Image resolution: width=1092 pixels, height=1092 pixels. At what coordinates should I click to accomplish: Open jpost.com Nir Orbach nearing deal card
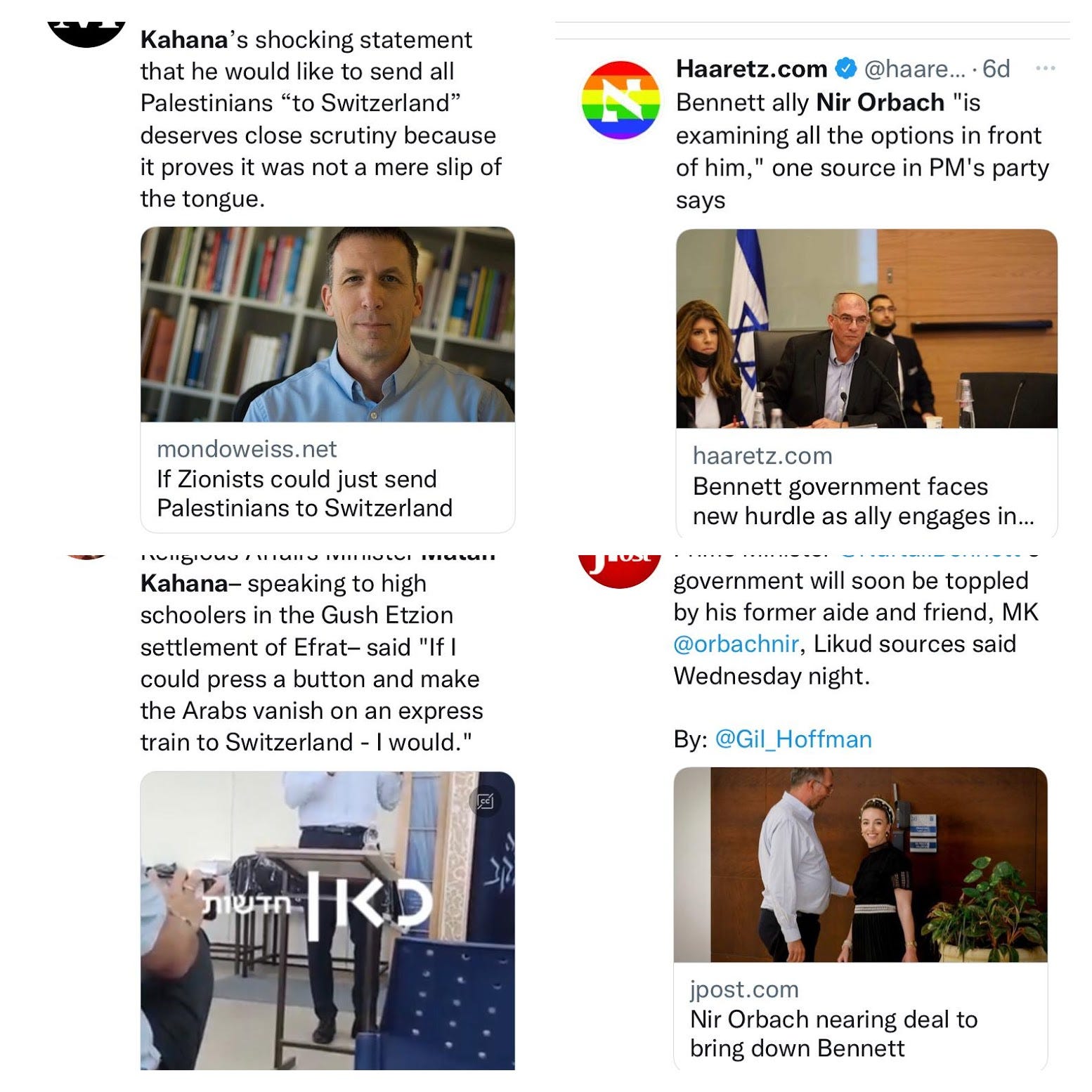(860, 1017)
